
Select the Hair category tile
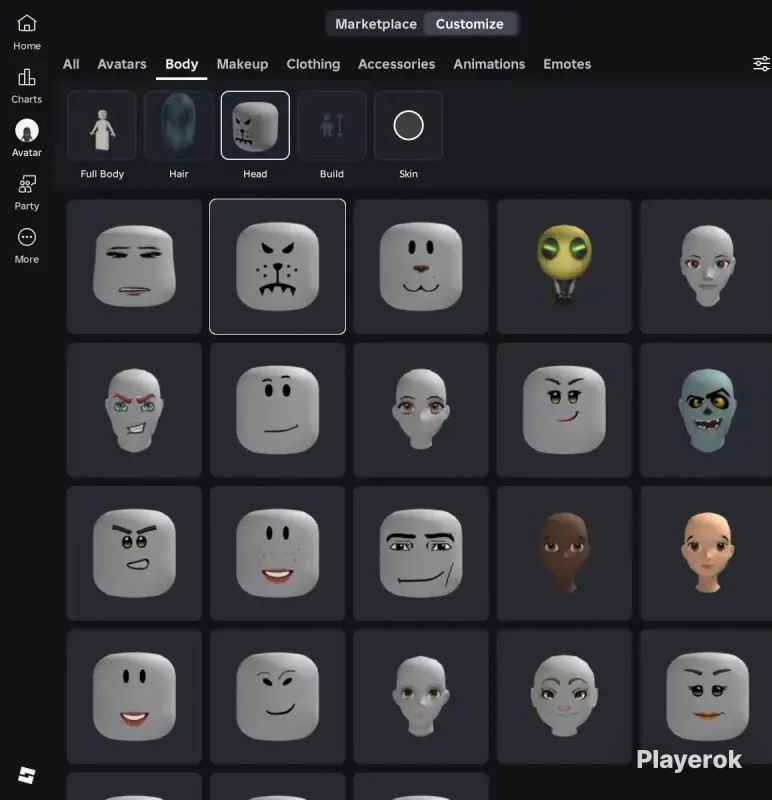179,126
